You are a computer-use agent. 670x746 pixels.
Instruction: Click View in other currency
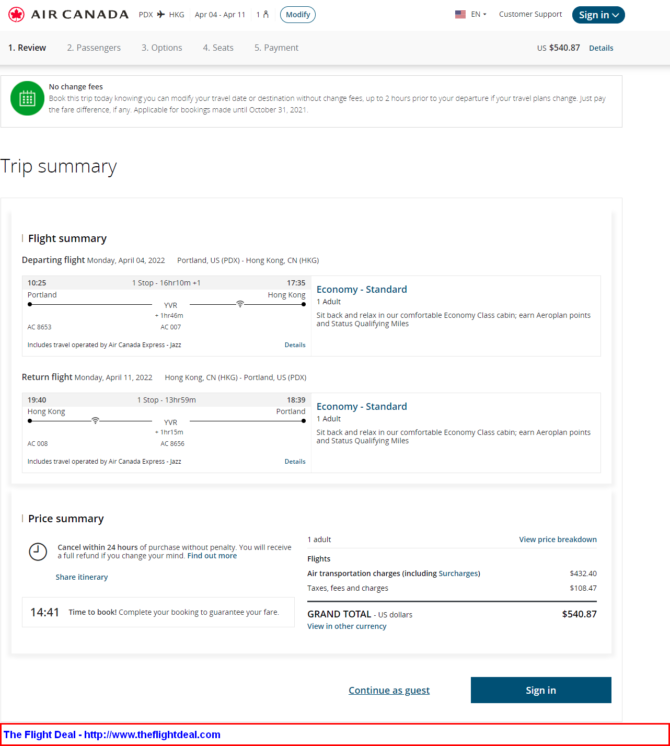(347, 626)
